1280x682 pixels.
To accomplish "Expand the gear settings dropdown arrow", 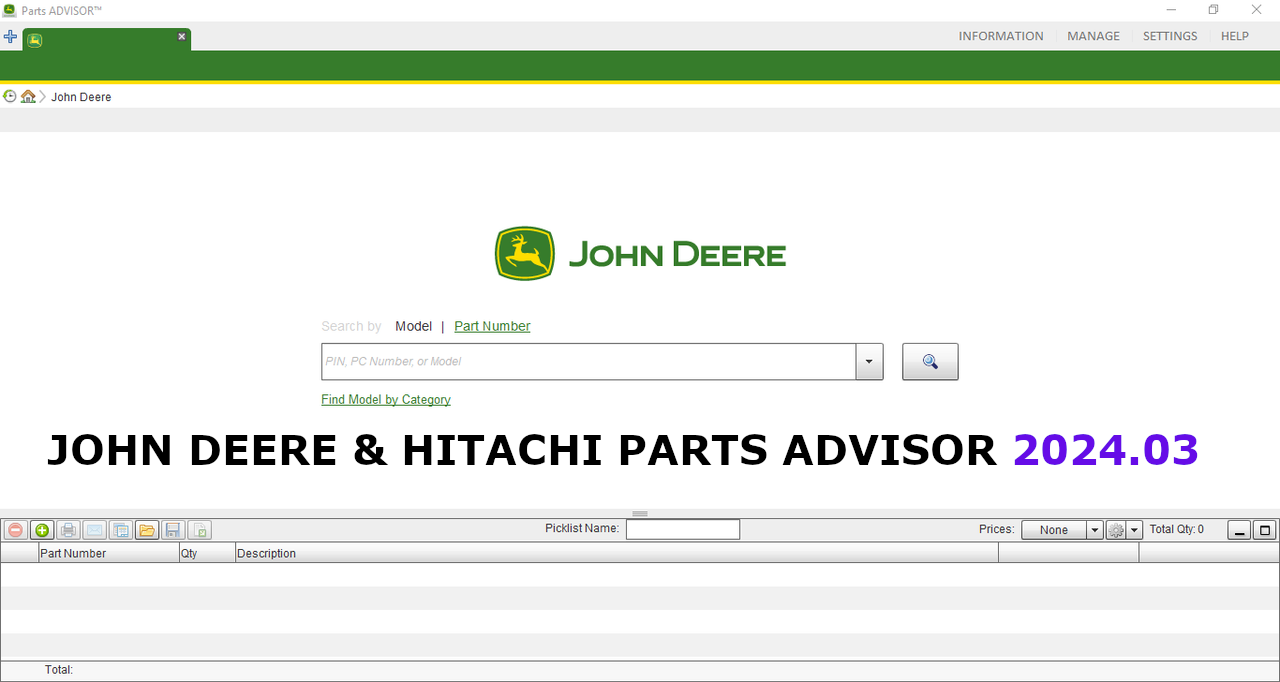I will (x=1133, y=529).
